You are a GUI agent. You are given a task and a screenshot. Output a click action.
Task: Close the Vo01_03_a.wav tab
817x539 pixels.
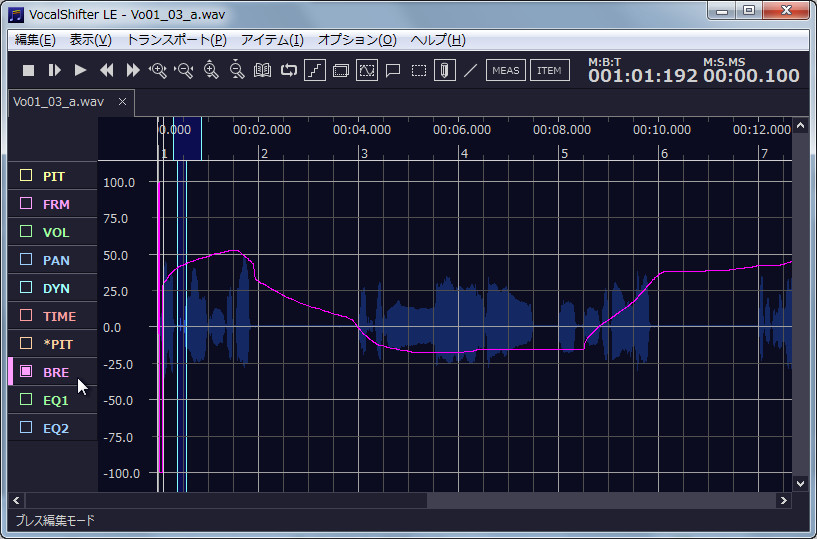[122, 102]
